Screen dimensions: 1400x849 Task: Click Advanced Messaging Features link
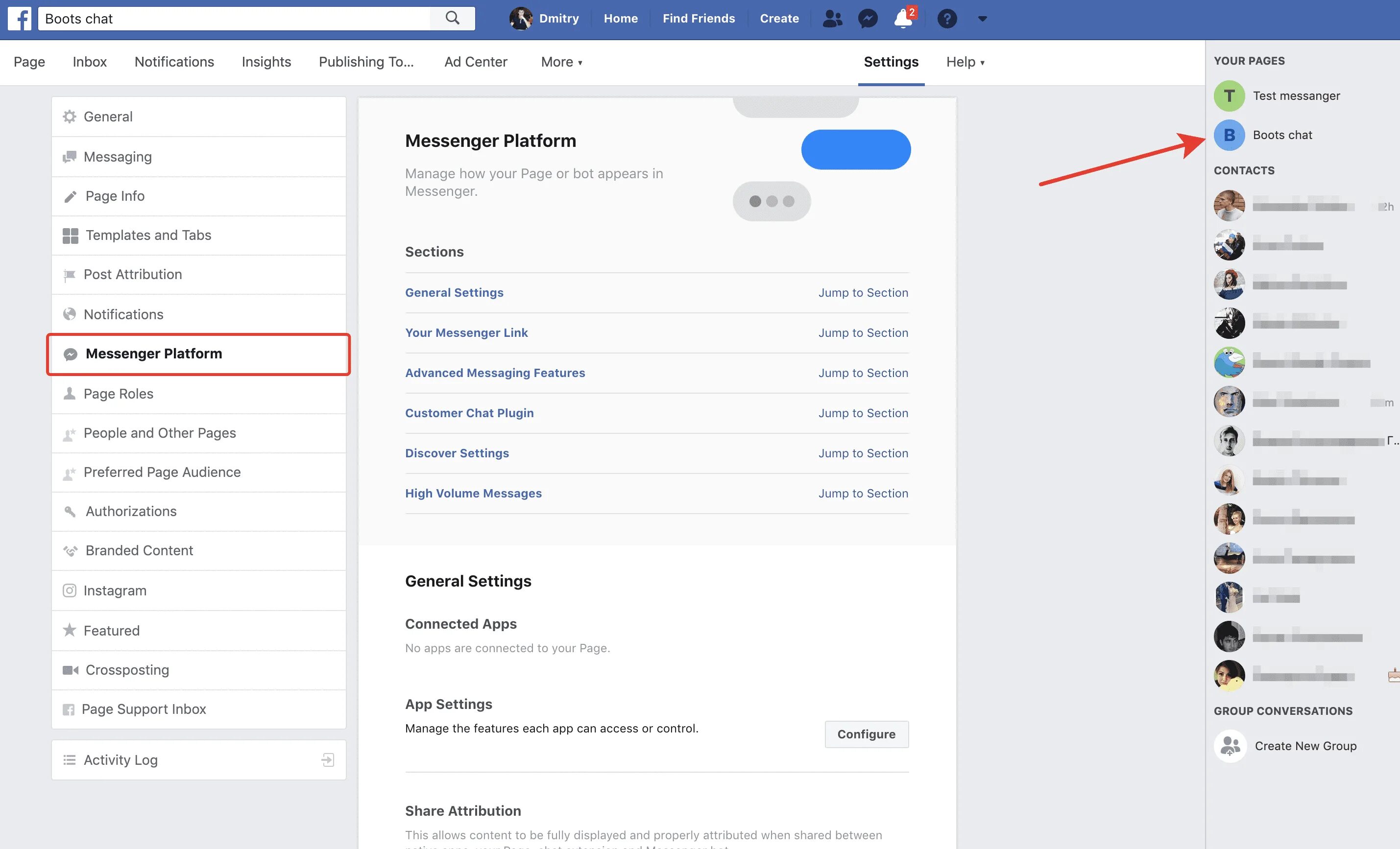click(x=495, y=373)
